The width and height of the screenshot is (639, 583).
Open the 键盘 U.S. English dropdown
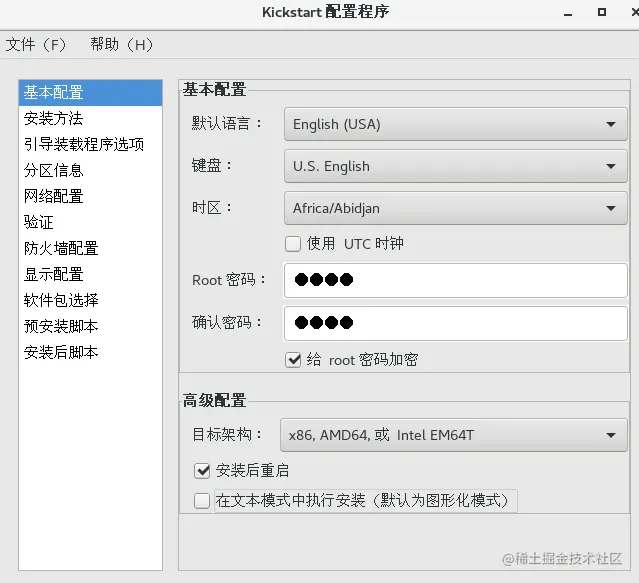[456, 166]
